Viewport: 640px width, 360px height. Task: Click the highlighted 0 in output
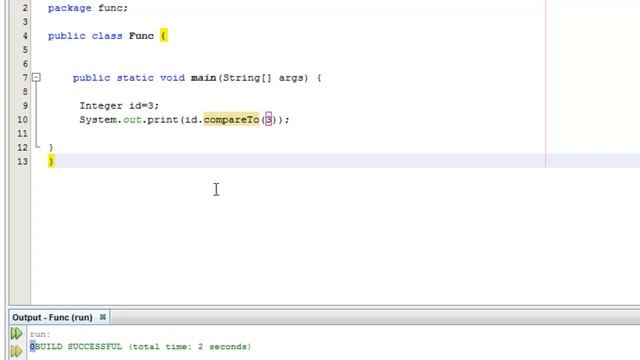[x=33, y=347]
